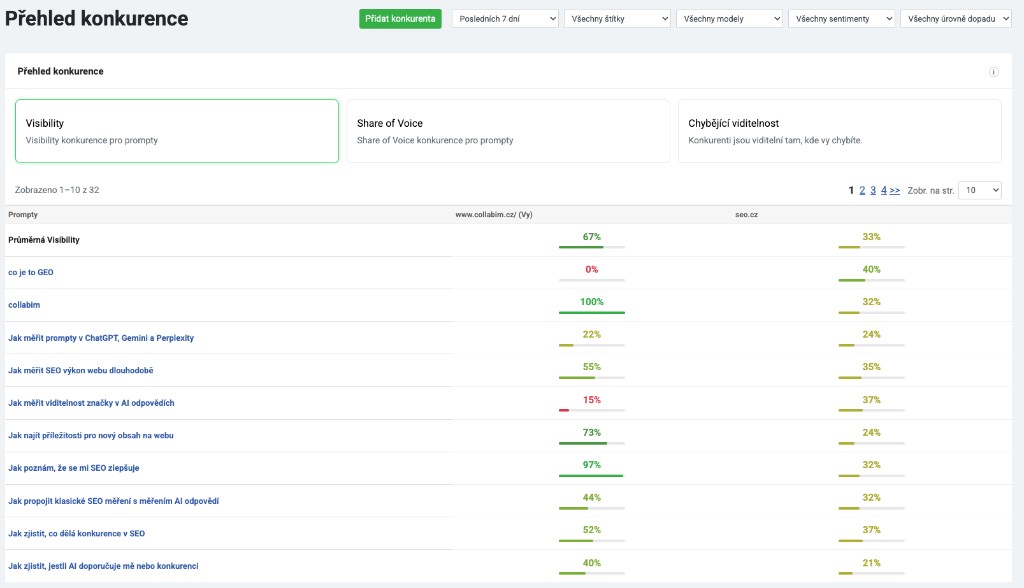Click the 67% average visibility value
The height and width of the screenshot is (588, 1024).
click(x=592, y=237)
